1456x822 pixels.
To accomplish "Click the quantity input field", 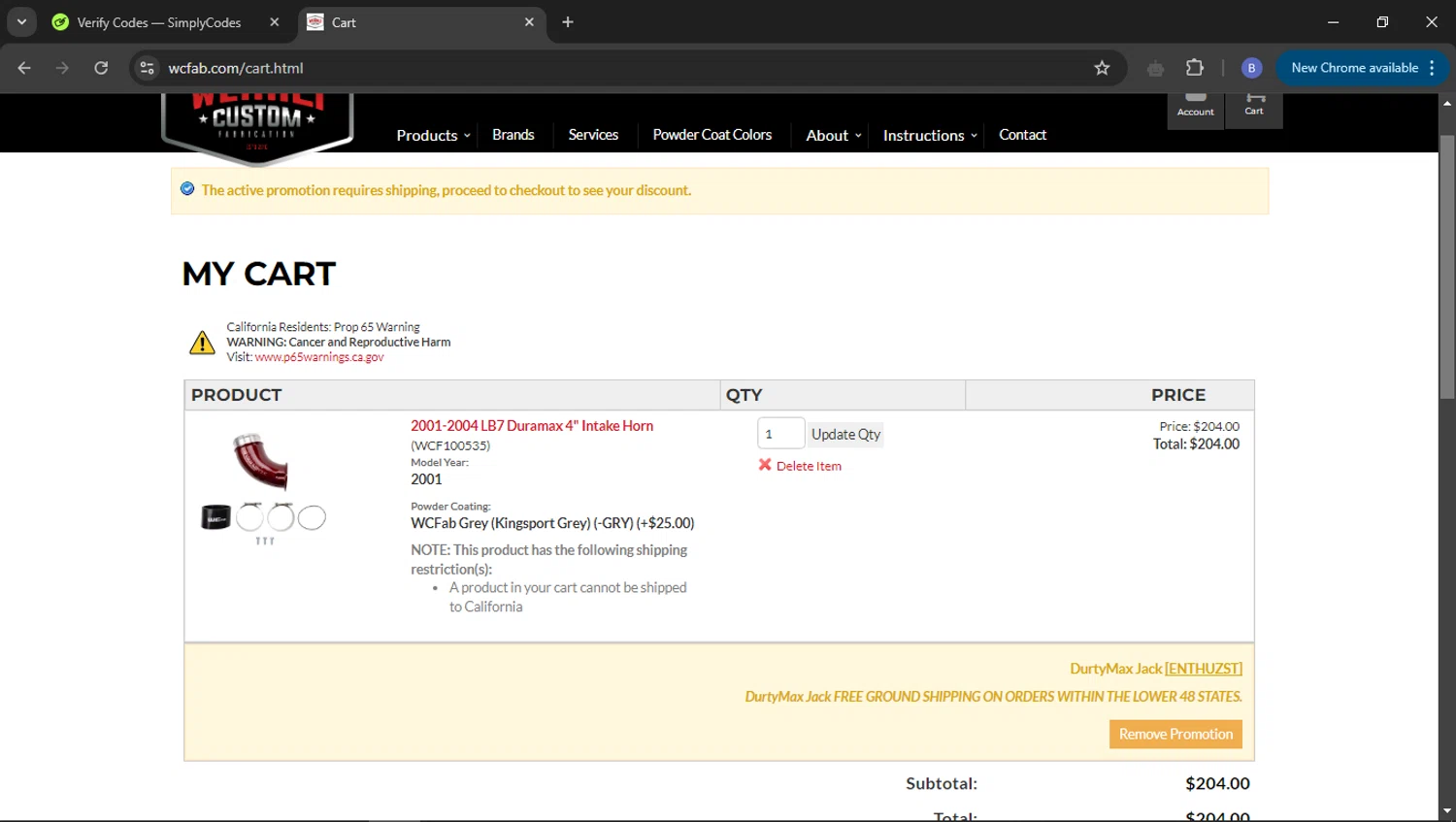I will [x=780, y=433].
